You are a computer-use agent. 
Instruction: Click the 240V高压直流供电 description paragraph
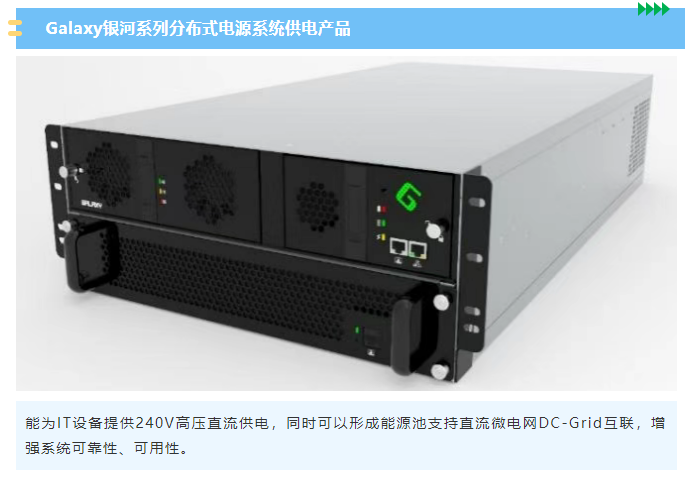(346, 436)
